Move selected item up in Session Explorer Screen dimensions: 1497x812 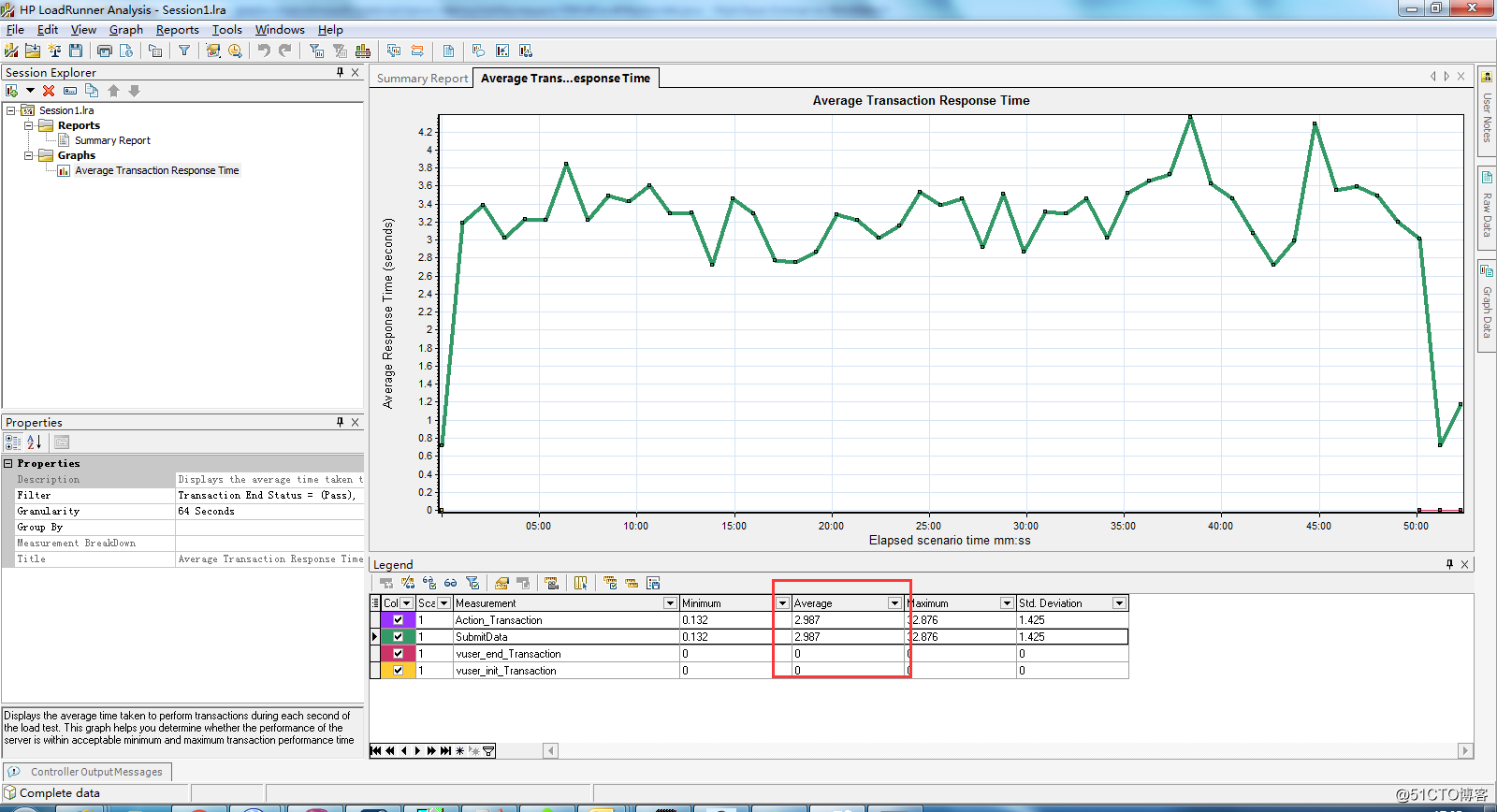pyautogui.click(x=113, y=91)
